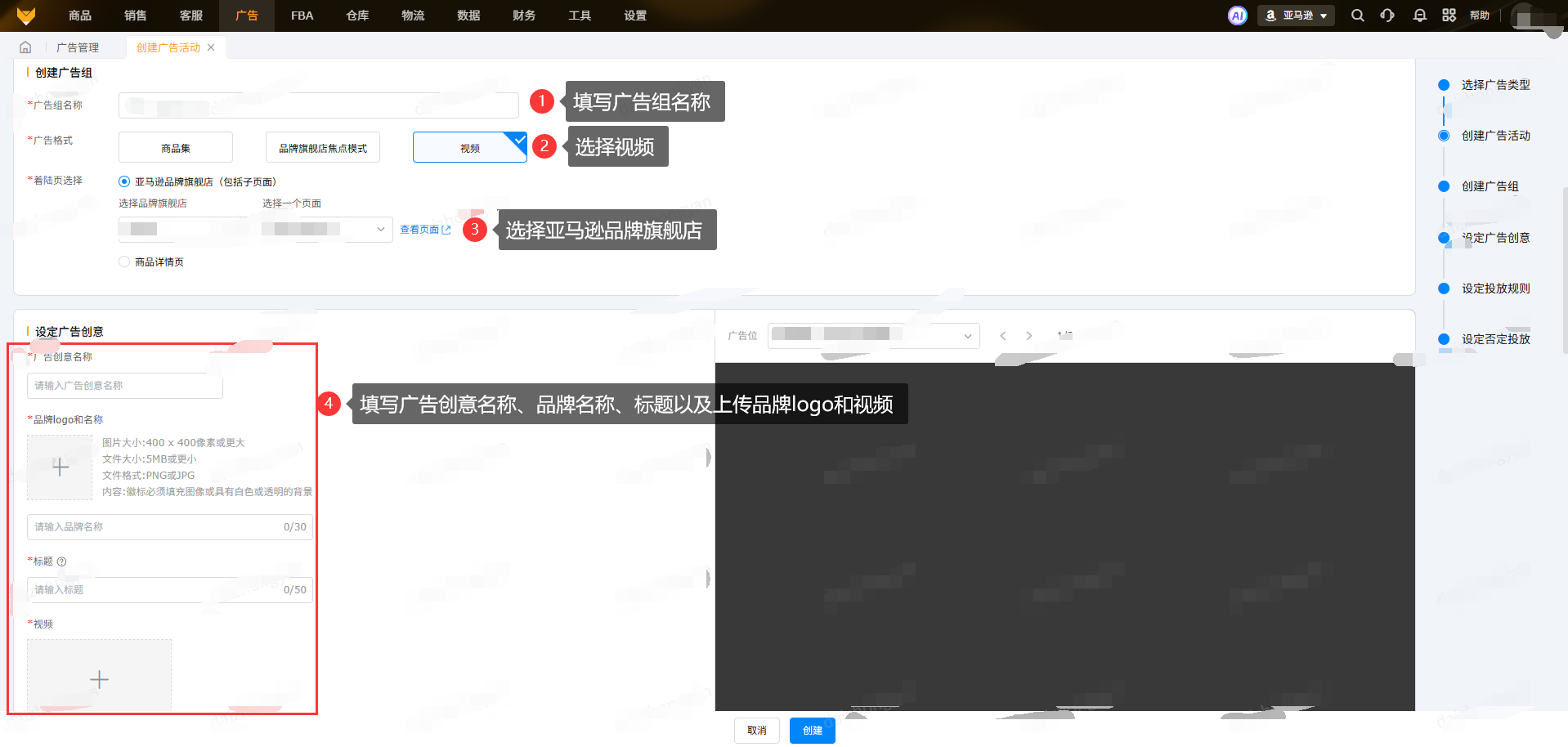This screenshot has width=1568, height=747.
Task: Focus the 请输入品牌名称 field
Action: 170,527
